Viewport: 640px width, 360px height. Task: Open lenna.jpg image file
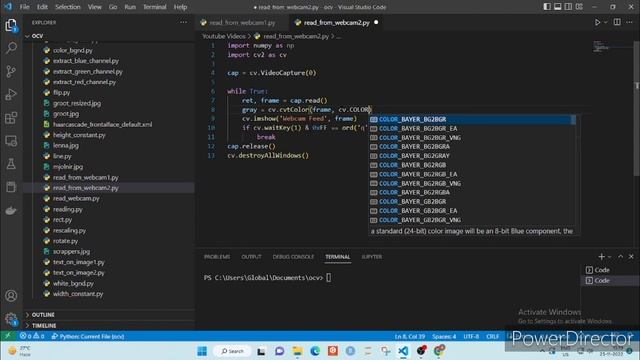click(66, 145)
